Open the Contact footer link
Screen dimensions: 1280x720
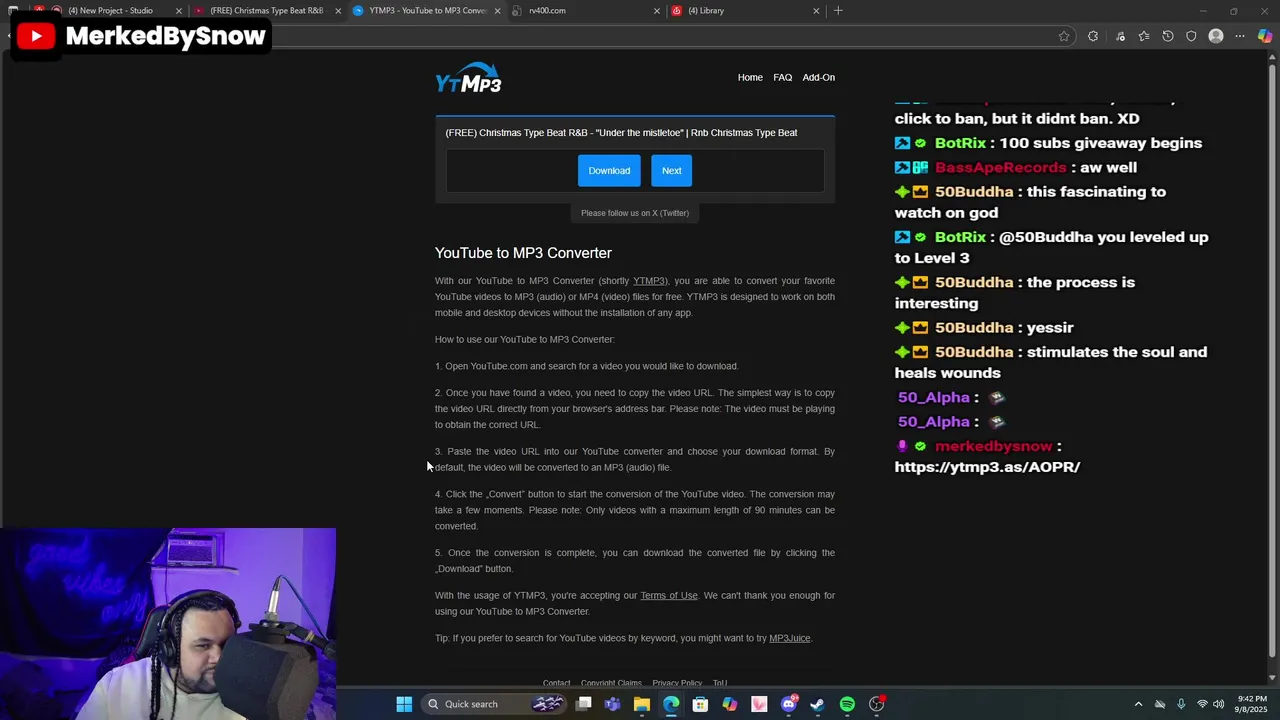(556, 683)
